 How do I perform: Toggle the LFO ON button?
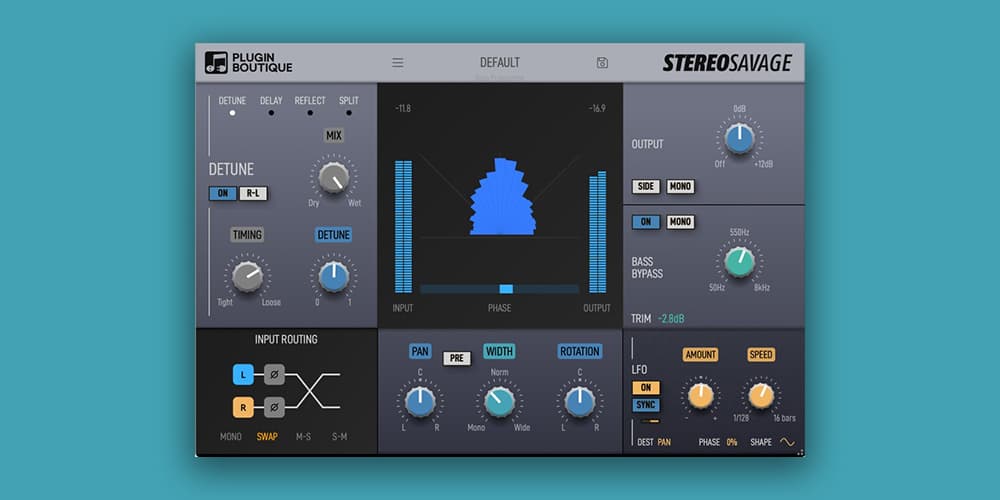(x=646, y=388)
